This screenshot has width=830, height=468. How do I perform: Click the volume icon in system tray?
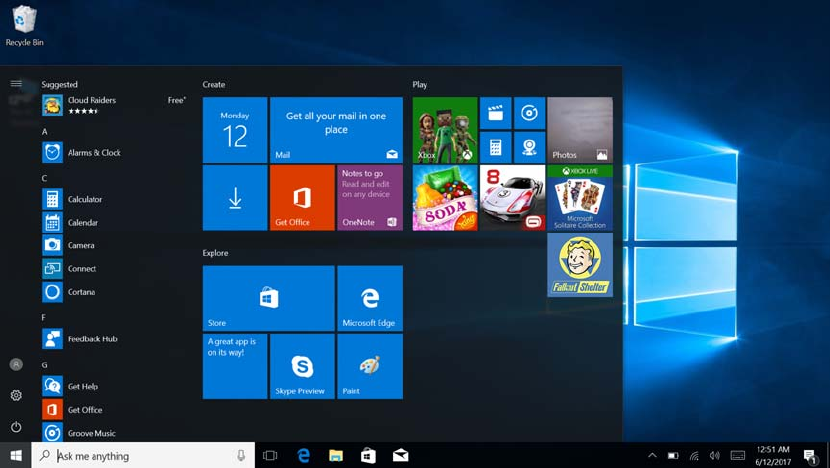pyautogui.click(x=714, y=456)
